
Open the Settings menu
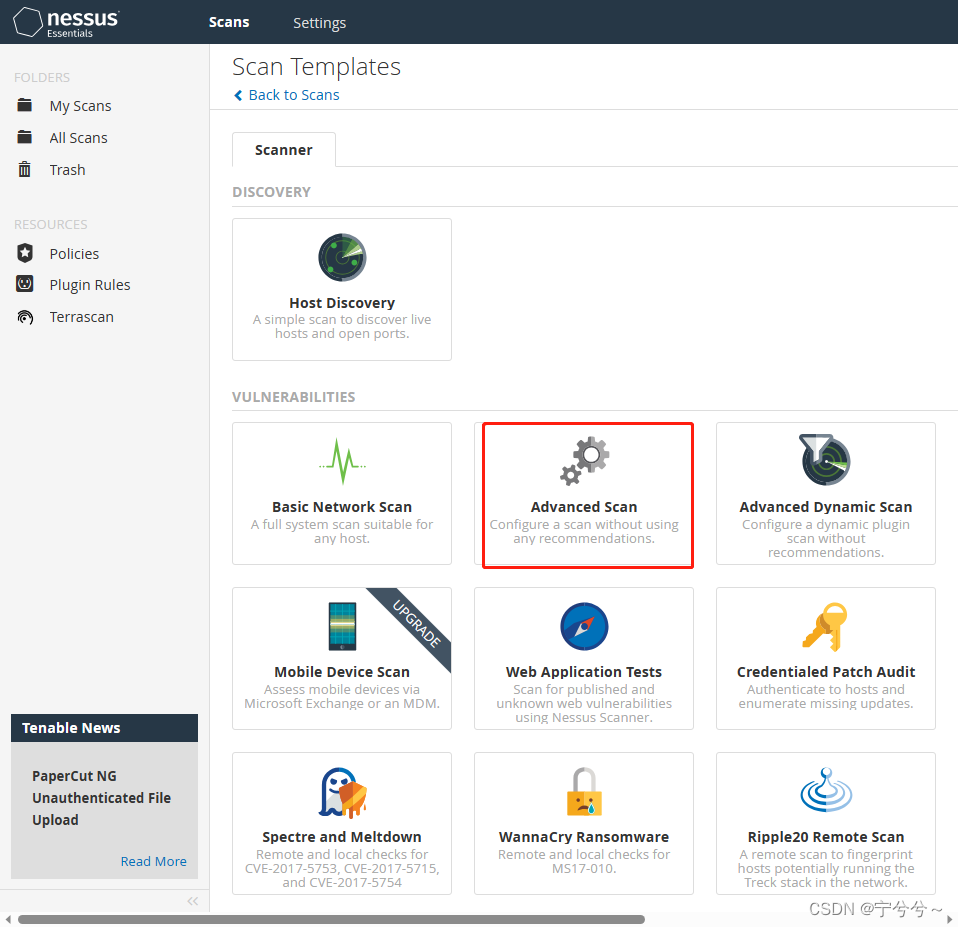(x=320, y=23)
